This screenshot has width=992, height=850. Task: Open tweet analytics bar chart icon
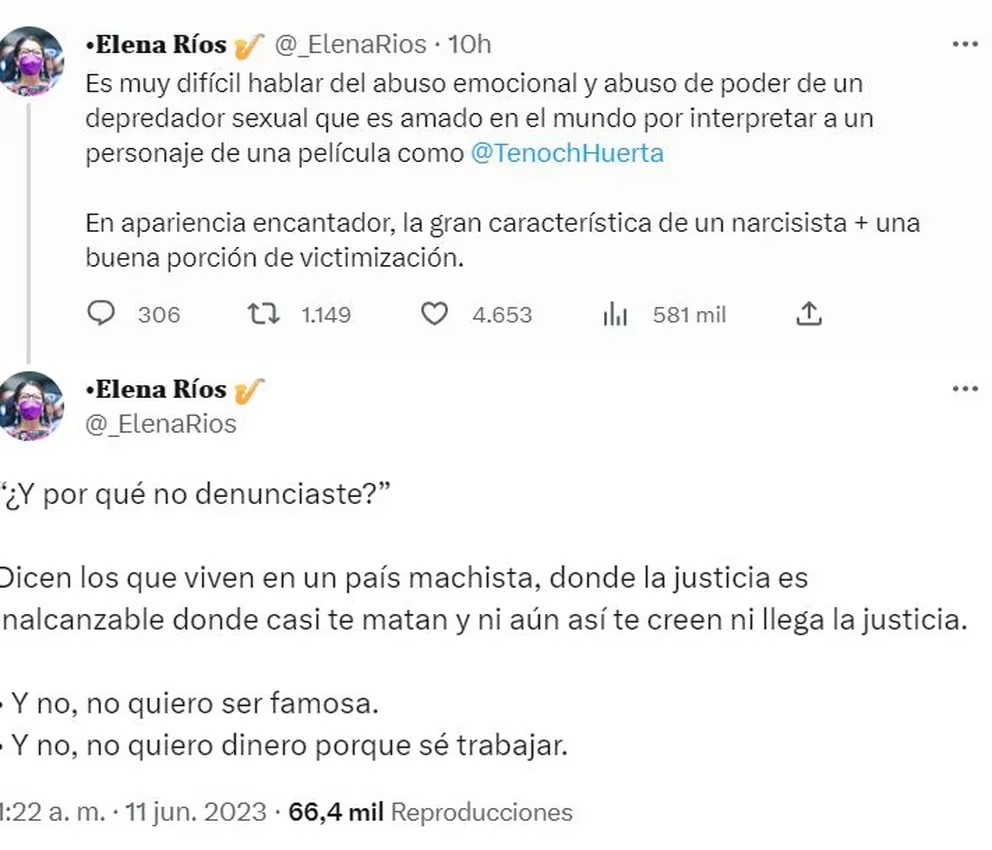click(x=614, y=315)
